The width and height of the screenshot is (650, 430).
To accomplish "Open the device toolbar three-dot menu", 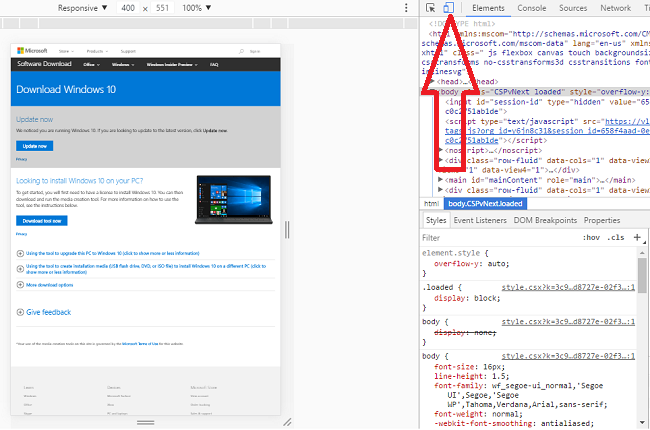I will [x=406, y=8].
